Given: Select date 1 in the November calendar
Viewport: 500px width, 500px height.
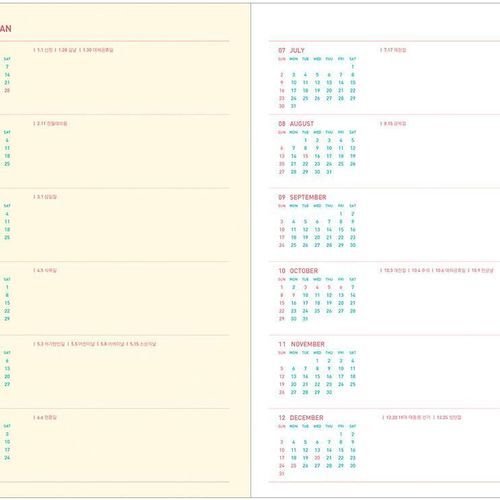Looking at the screenshot, I should point(317,361).
